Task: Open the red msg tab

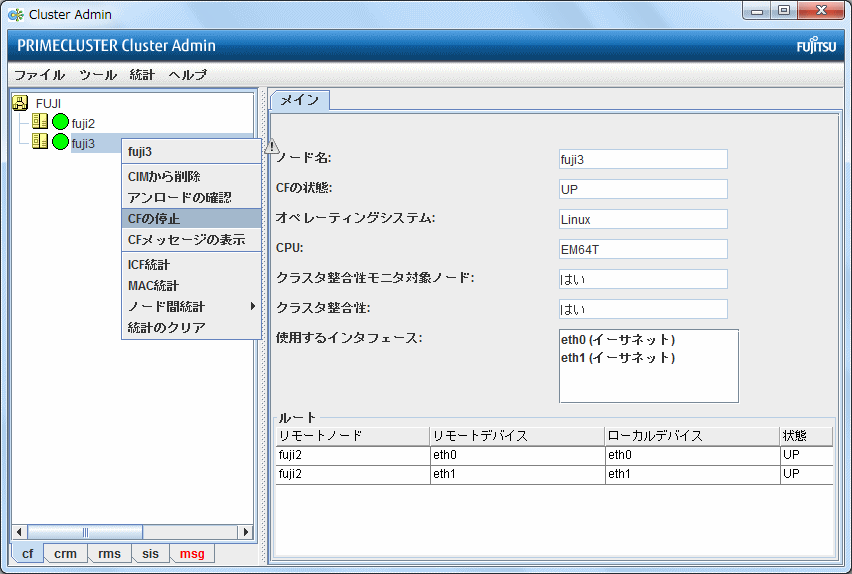Action: [x=192, y=553]
